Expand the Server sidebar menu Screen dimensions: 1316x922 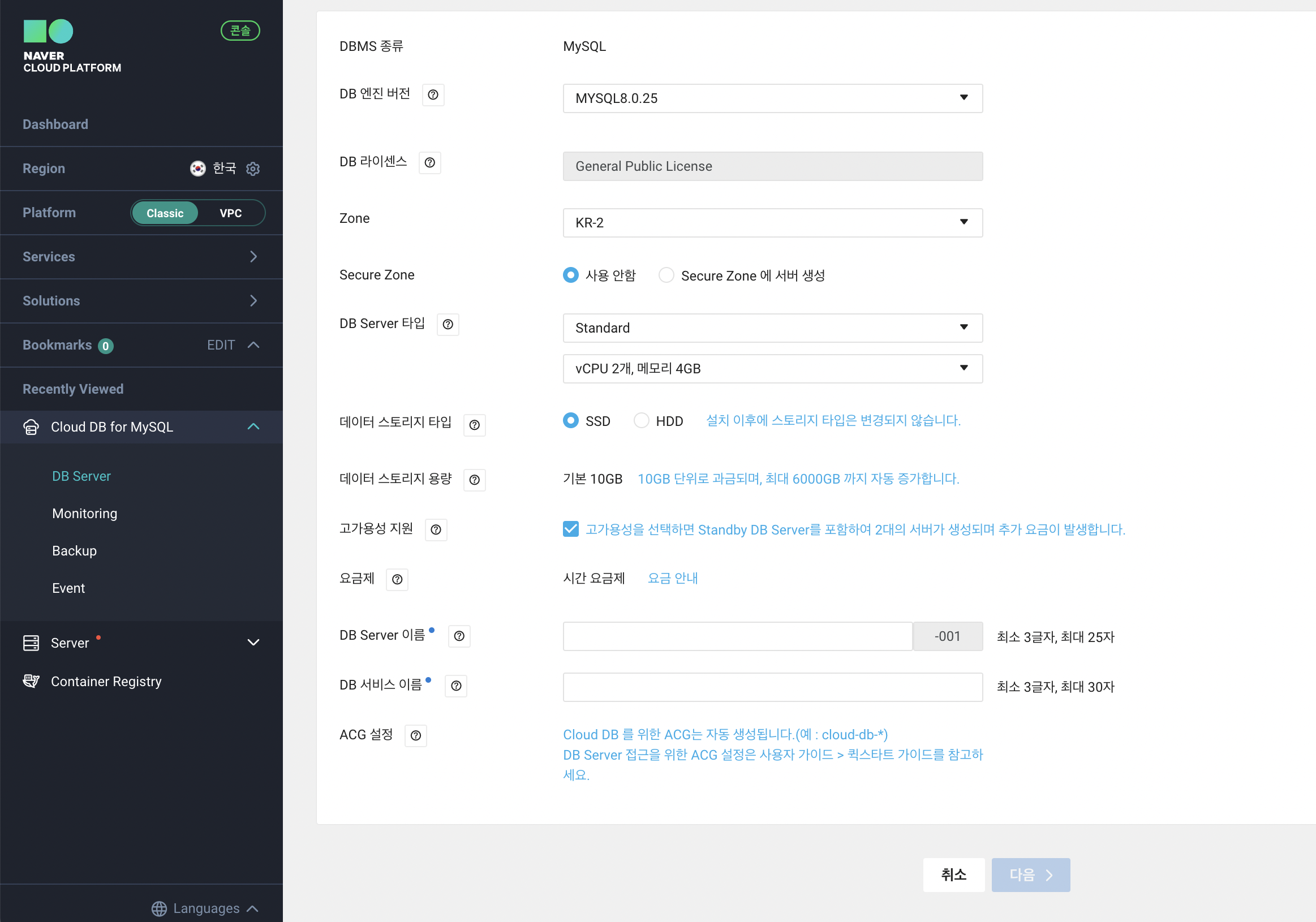tap(253, 643)
